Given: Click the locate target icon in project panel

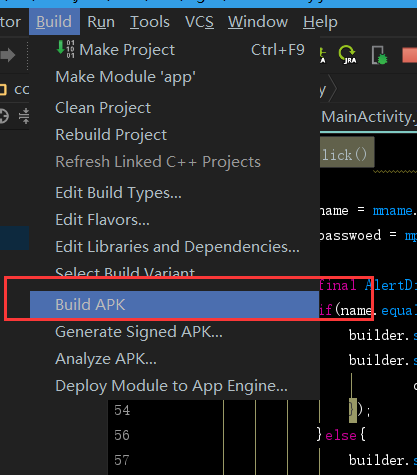Looking at the screenshot, I should coord(4,116).
